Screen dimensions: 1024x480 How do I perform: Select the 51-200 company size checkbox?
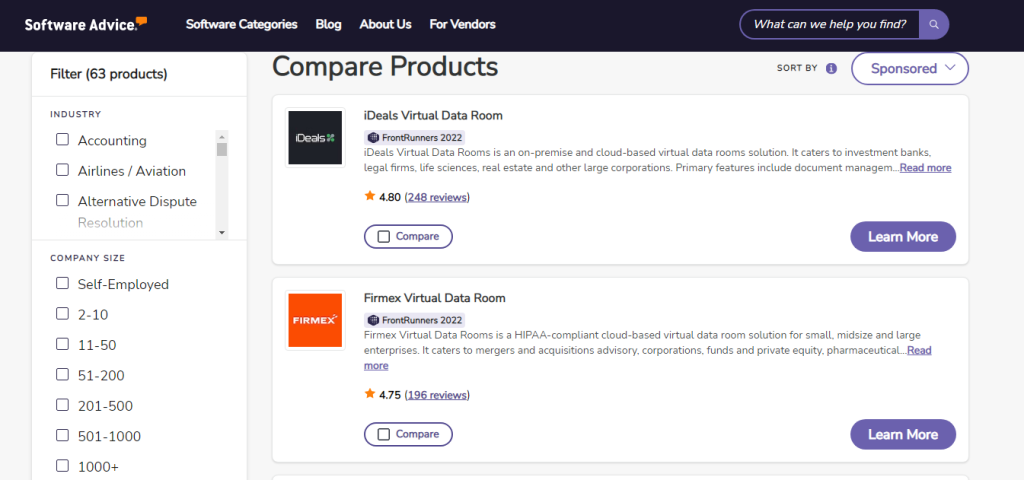(62, 375)
